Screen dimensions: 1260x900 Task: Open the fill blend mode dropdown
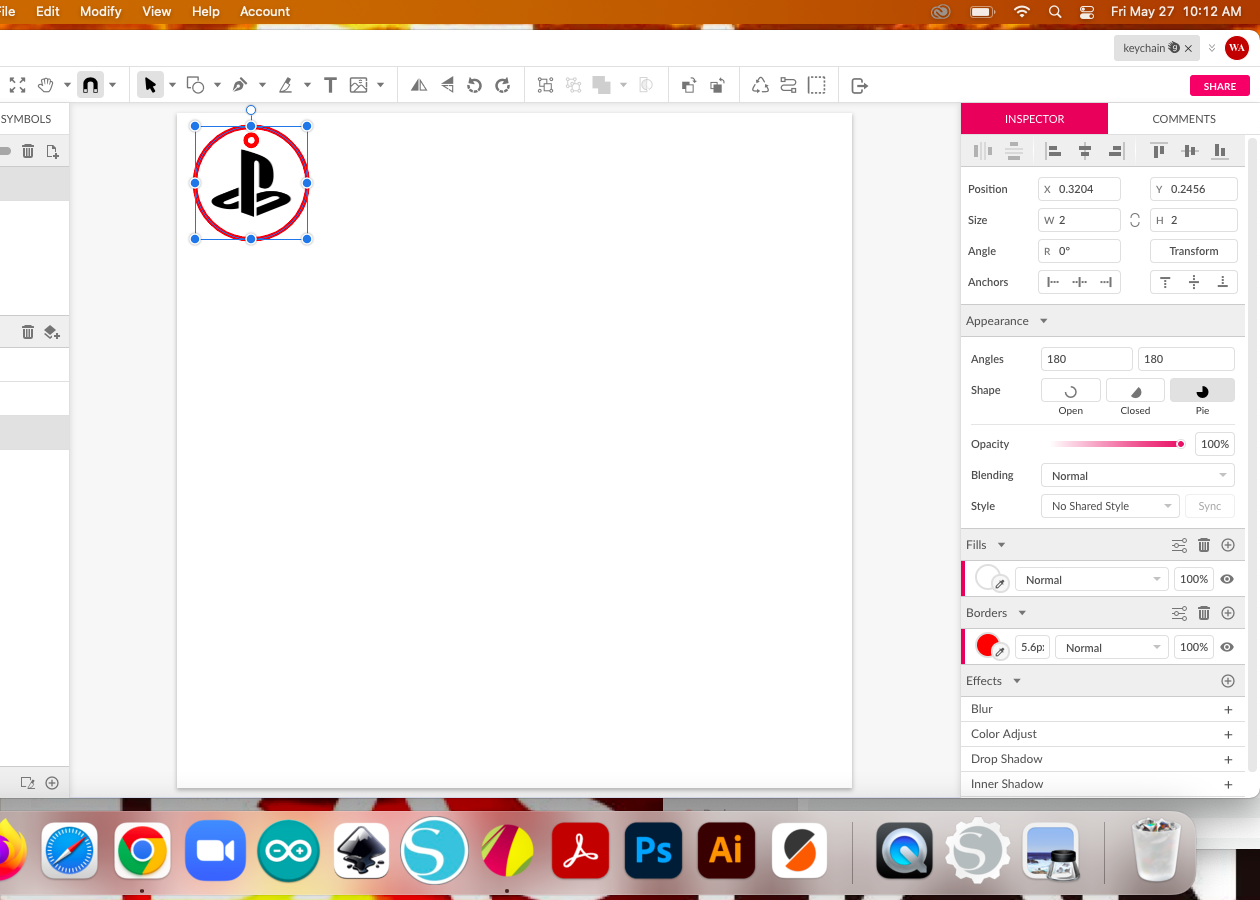tap(1091, 579)
